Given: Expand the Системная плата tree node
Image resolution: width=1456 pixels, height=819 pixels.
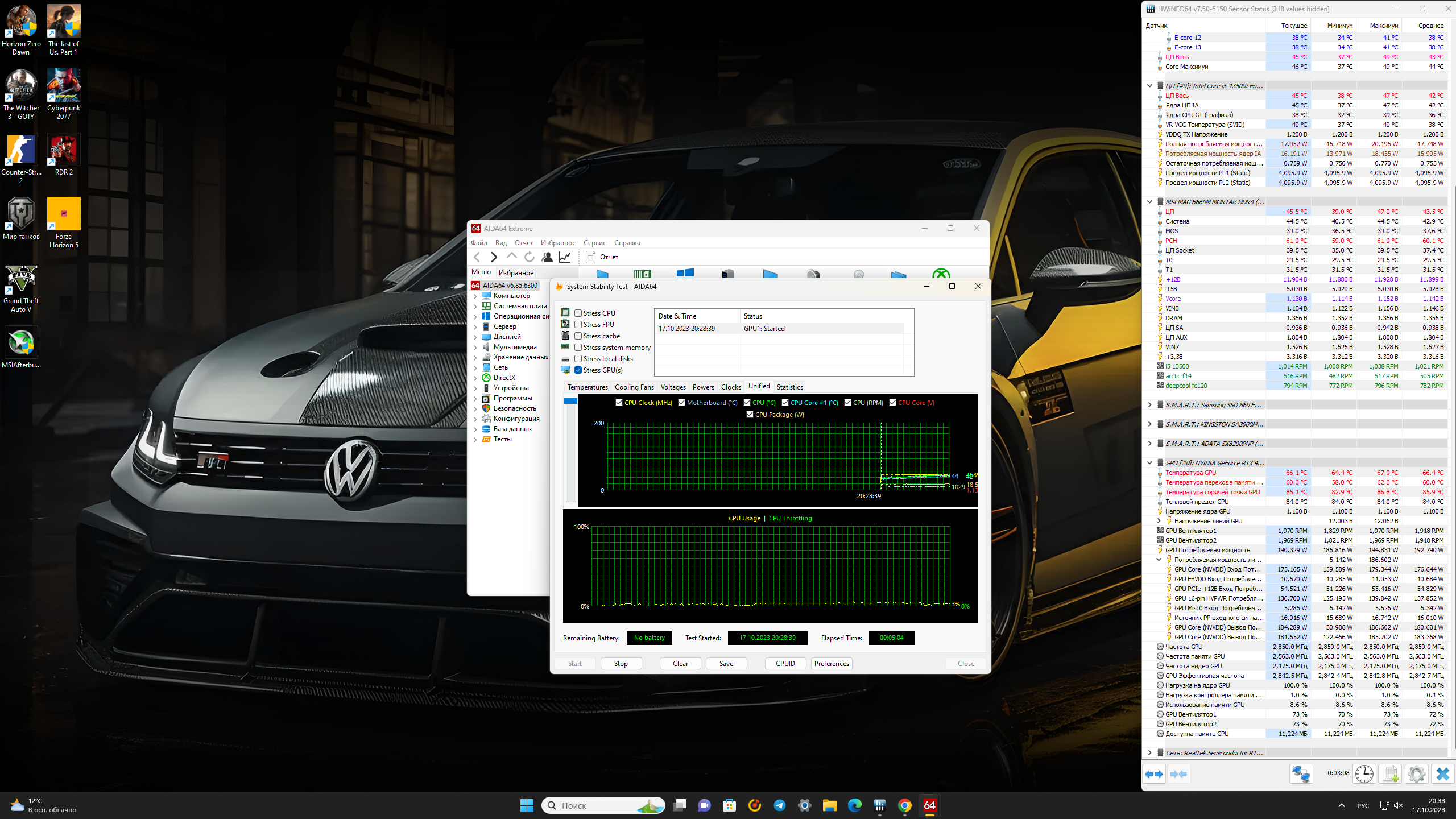Looking at the screenshot, I should pyautogui.click(x=475, y=306).
